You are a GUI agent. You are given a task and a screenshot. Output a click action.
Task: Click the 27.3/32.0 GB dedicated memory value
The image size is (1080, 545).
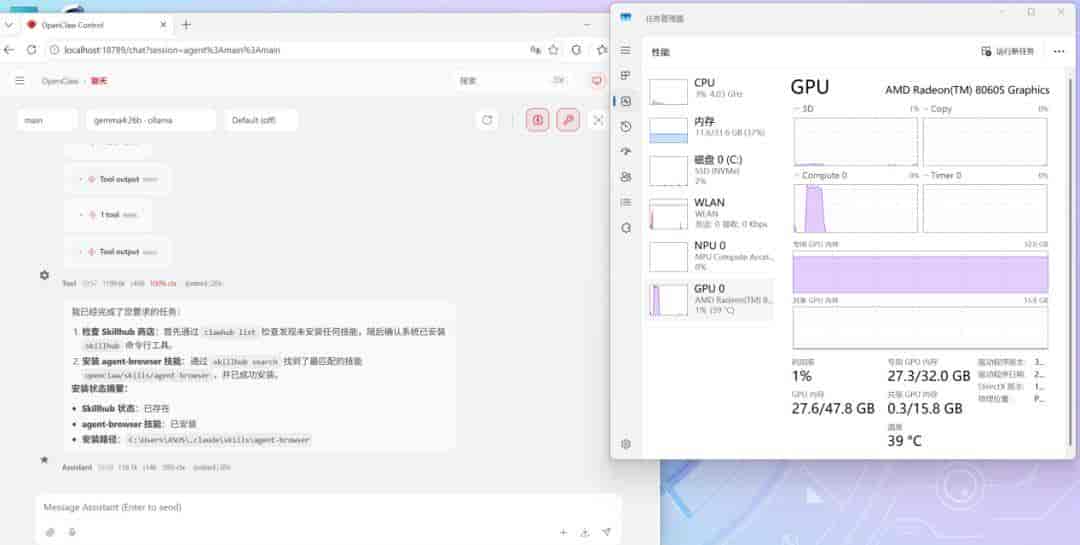(928, 376)
